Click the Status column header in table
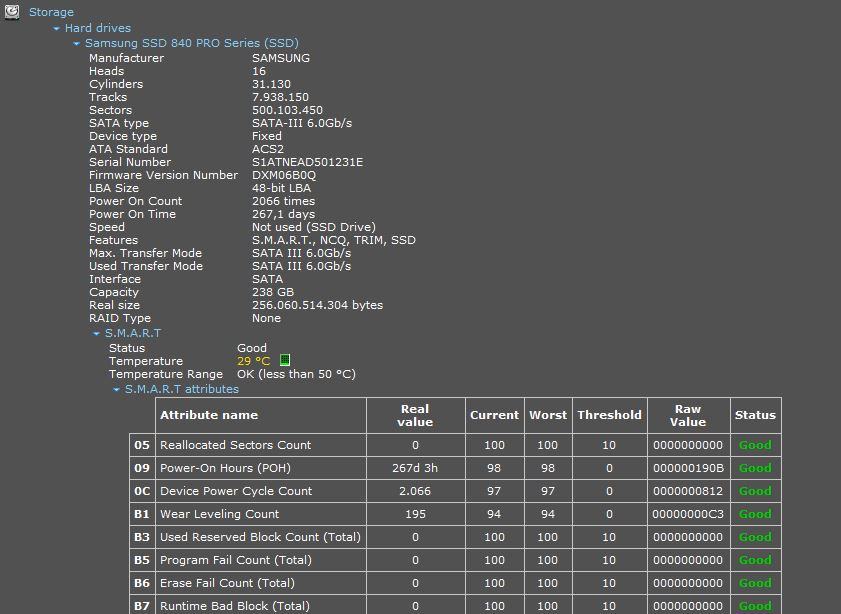841x614 pixels. click(755, 415)
